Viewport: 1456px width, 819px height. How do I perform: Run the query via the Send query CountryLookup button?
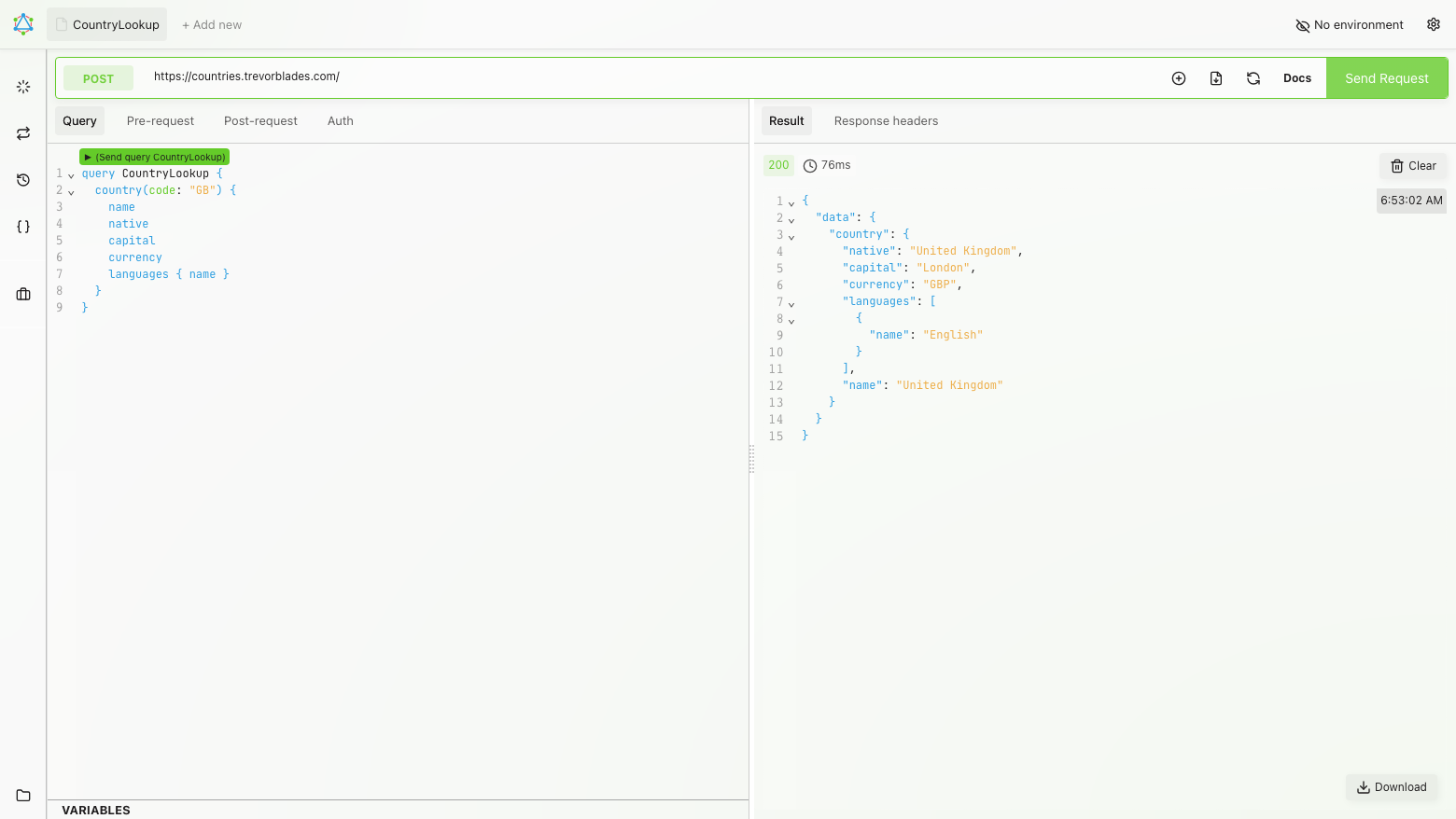(x=154, y=157)
